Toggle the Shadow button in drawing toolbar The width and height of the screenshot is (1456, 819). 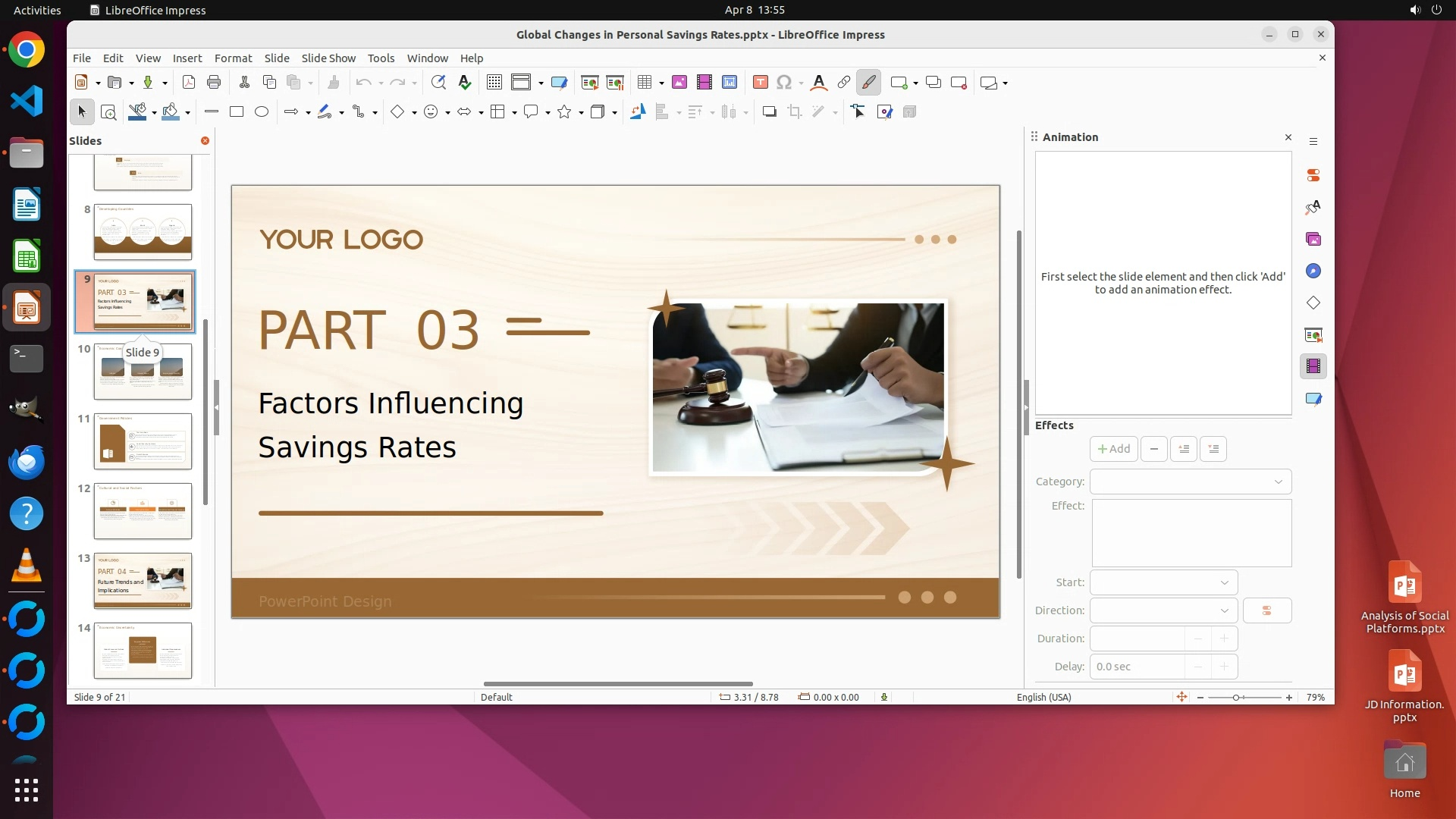[x=769, y=112]
